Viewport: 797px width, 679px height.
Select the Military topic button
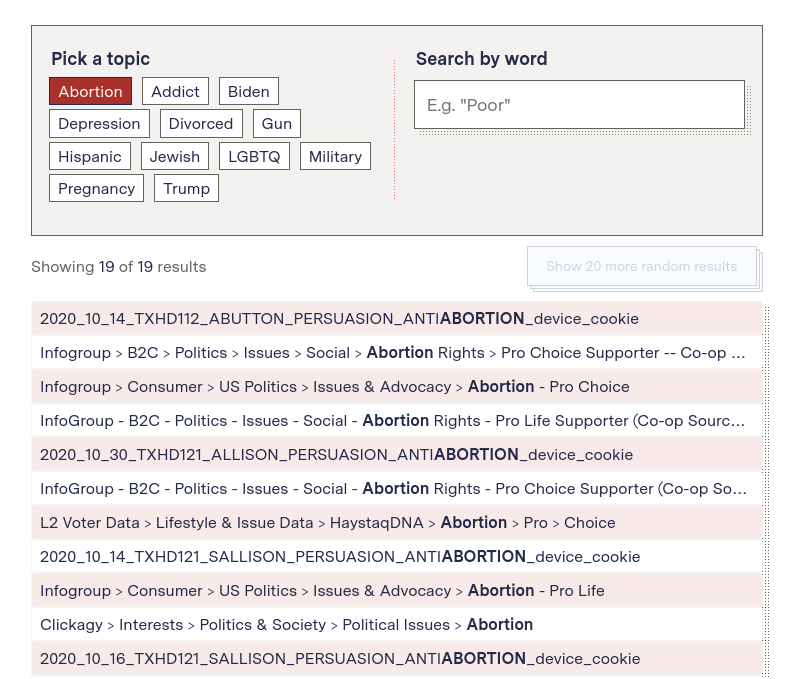click(335, 157)
